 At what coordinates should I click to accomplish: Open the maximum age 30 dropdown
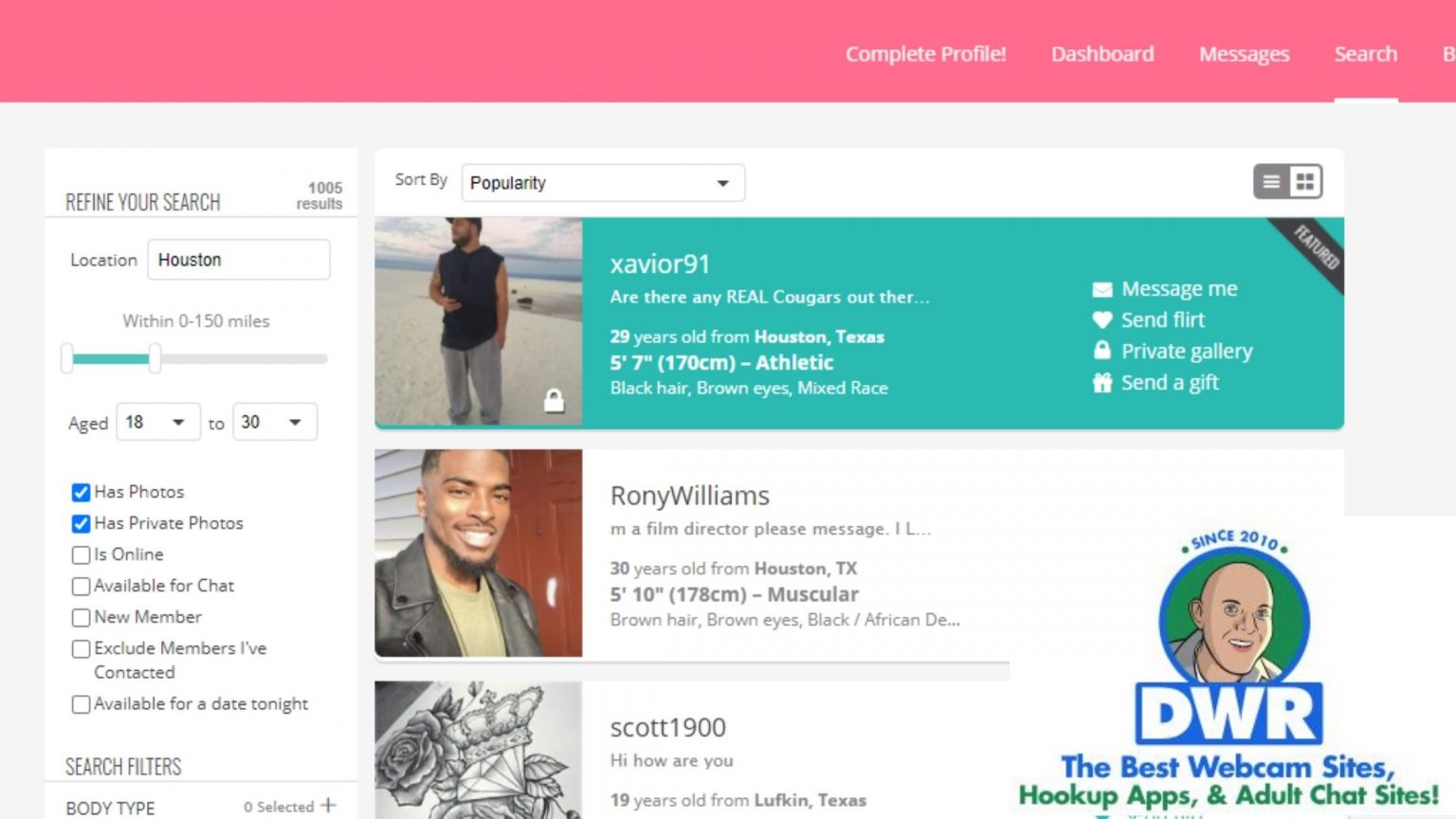(x=275, y=422)
